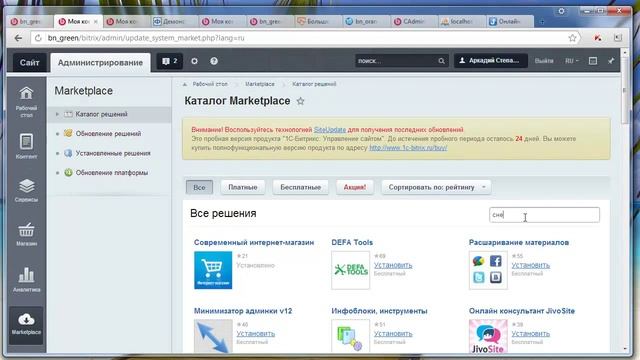
Task: Click the Минимизатор админки arrow thumbnail
Action: 213,336
